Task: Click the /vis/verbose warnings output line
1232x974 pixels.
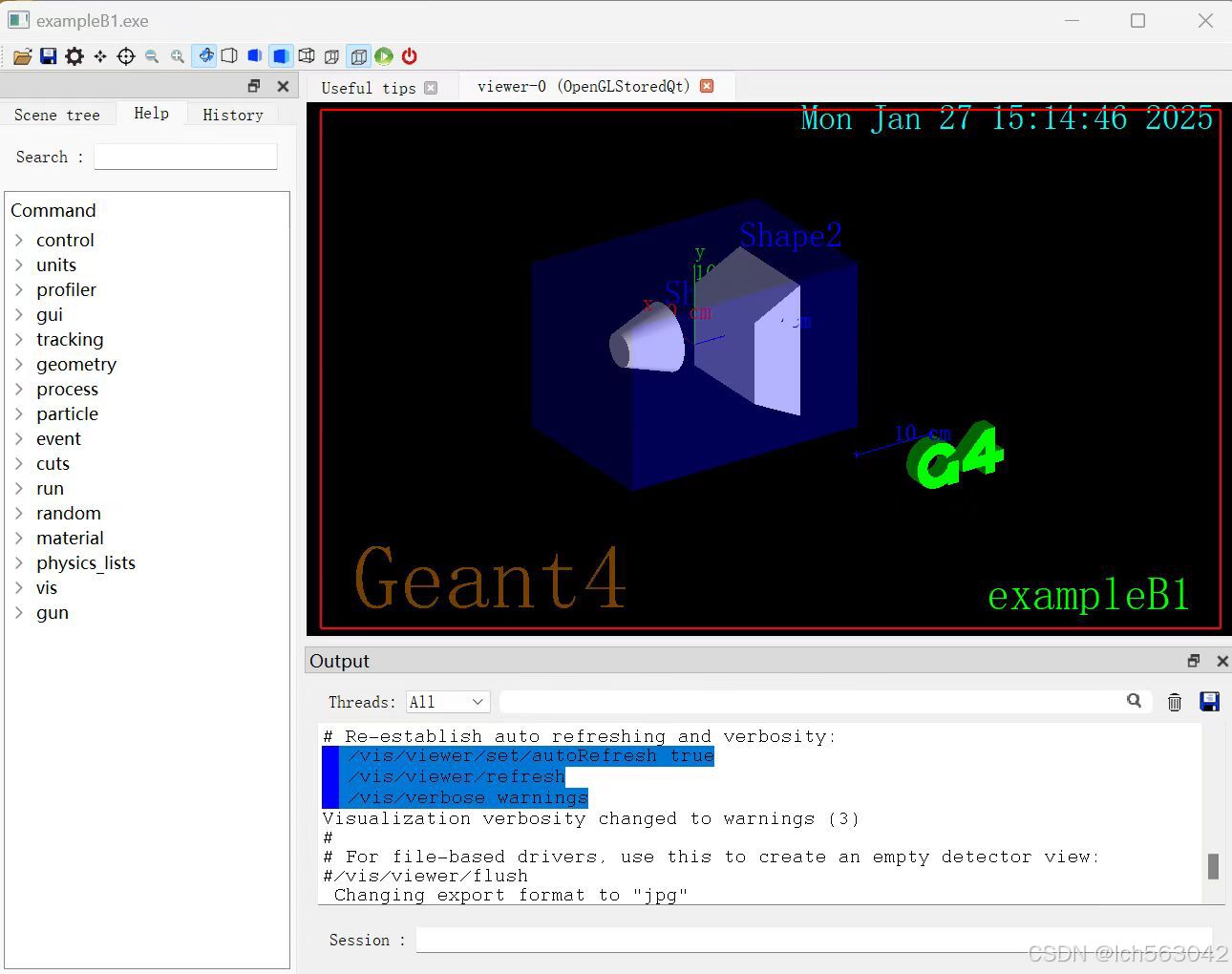Action: tap(468, 797)
